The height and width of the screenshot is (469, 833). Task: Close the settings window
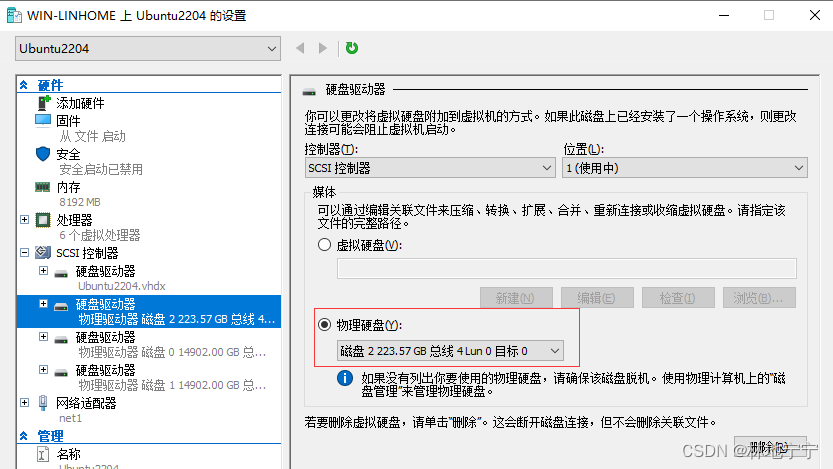[x=814, y=15]
